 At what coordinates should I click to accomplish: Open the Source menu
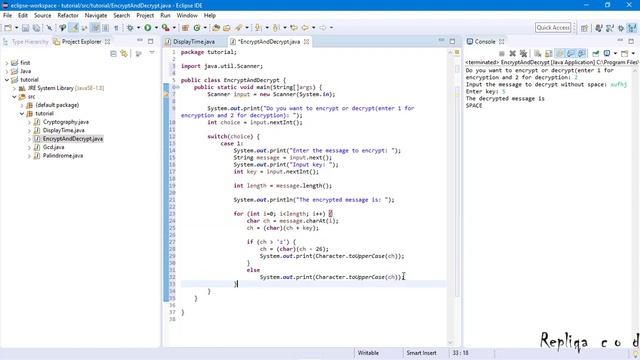(42, 16)
